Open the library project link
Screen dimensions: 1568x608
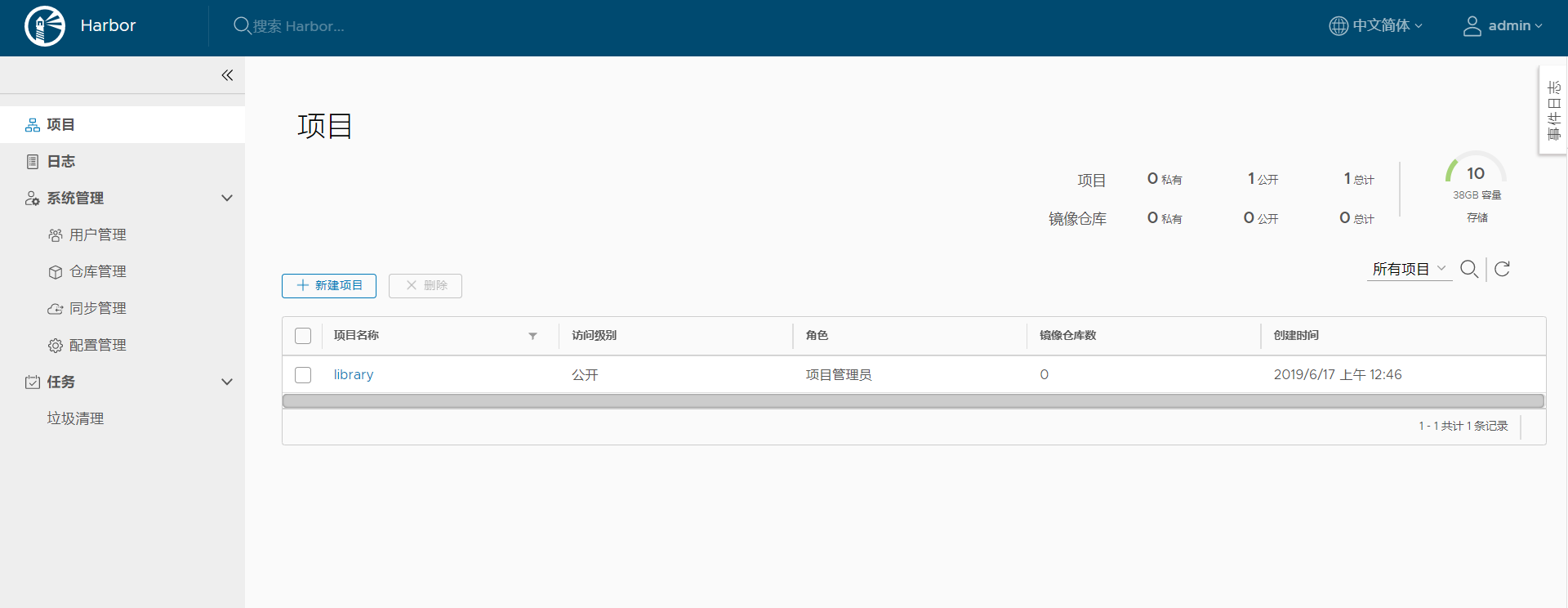[x=353, y=375]
